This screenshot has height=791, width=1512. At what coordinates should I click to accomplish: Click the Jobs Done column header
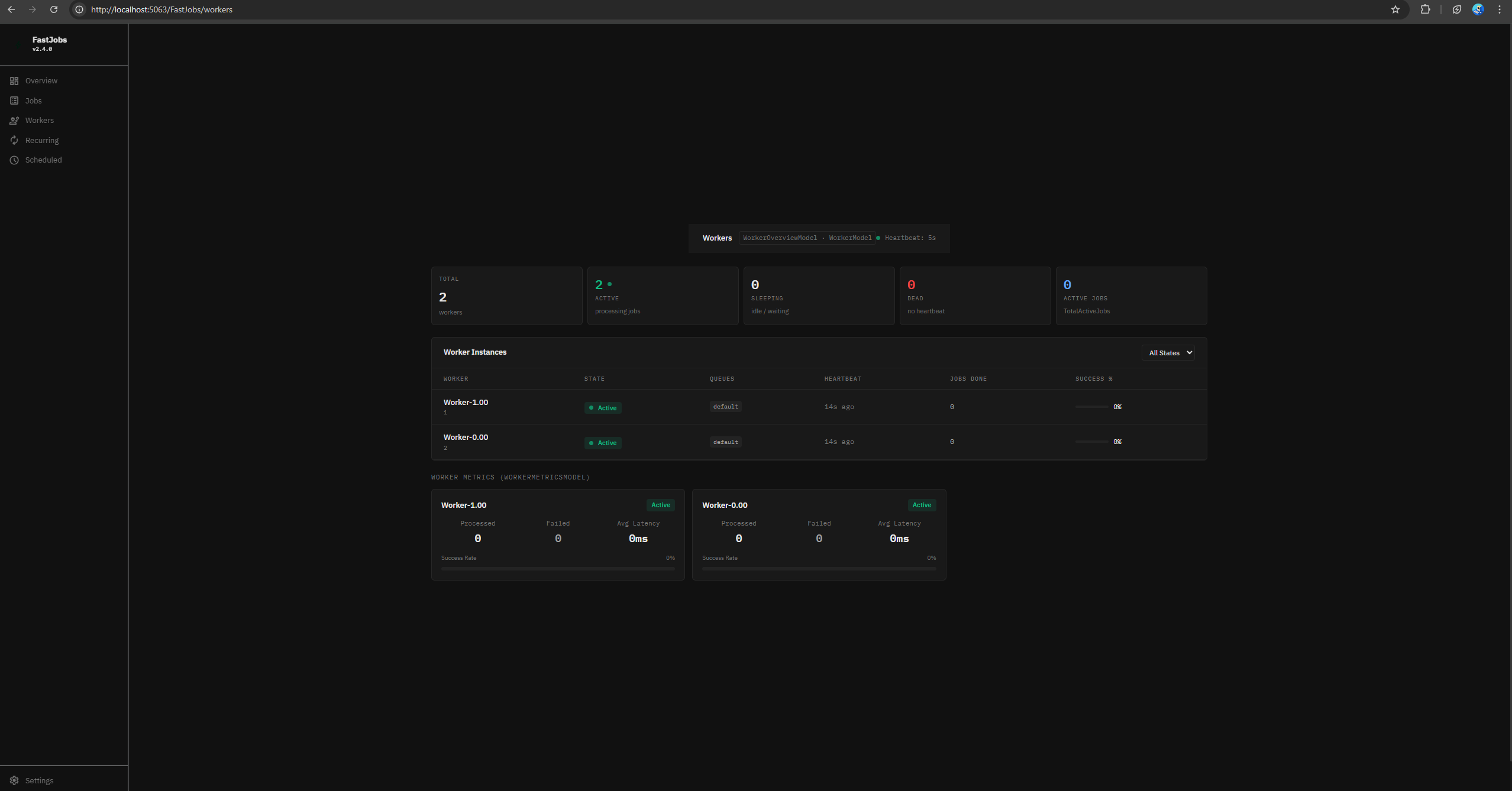tap(968, 379)
